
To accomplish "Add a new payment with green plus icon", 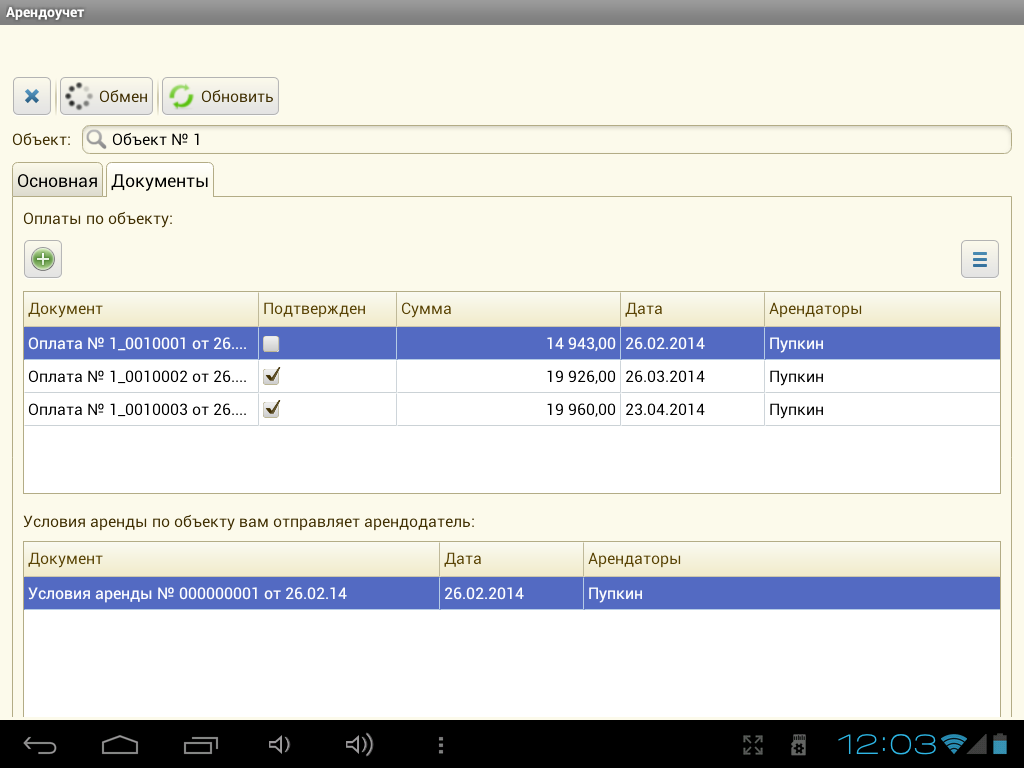I will (43, 259).
